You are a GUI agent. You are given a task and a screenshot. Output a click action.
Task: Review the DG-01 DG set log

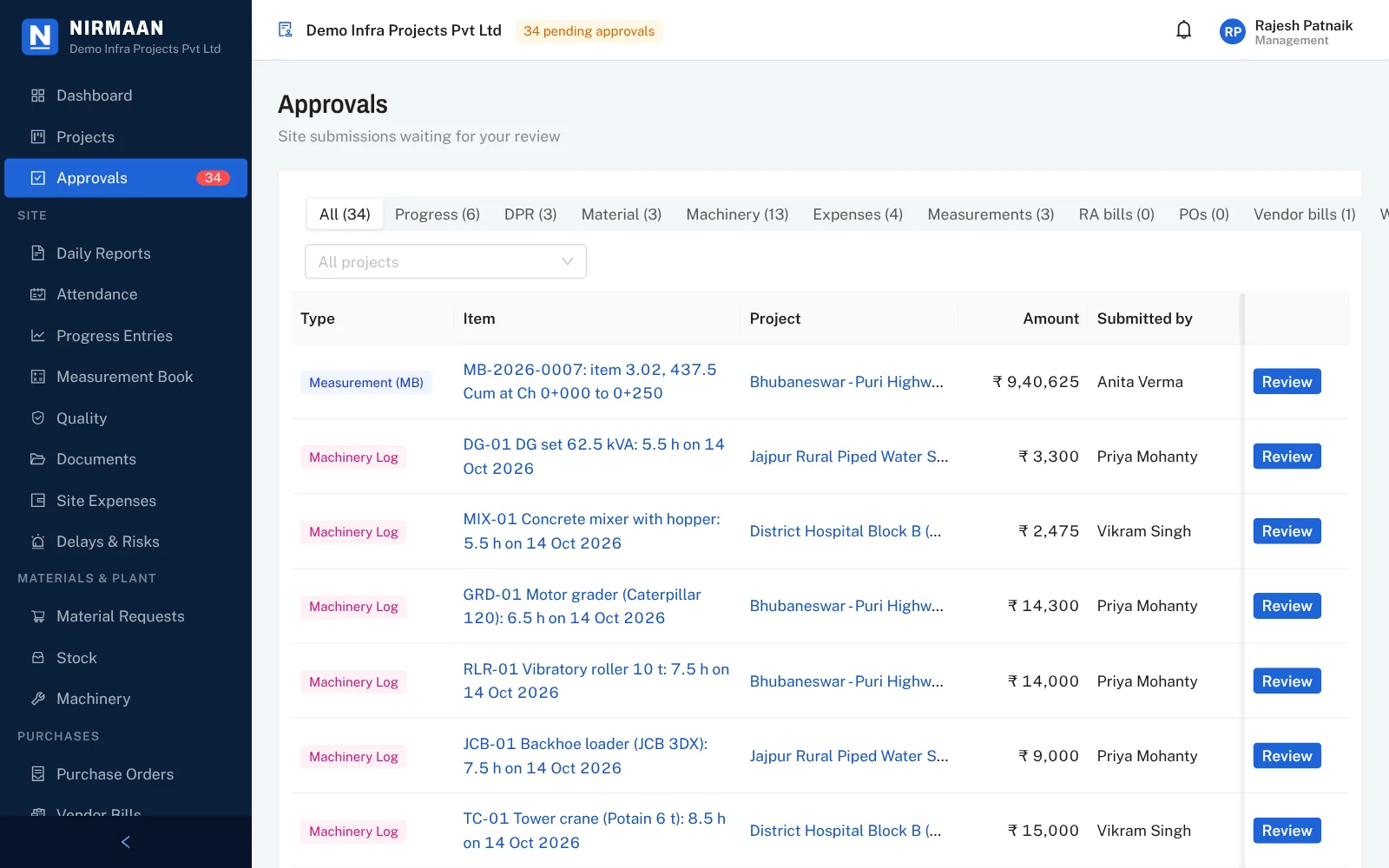1287,457
